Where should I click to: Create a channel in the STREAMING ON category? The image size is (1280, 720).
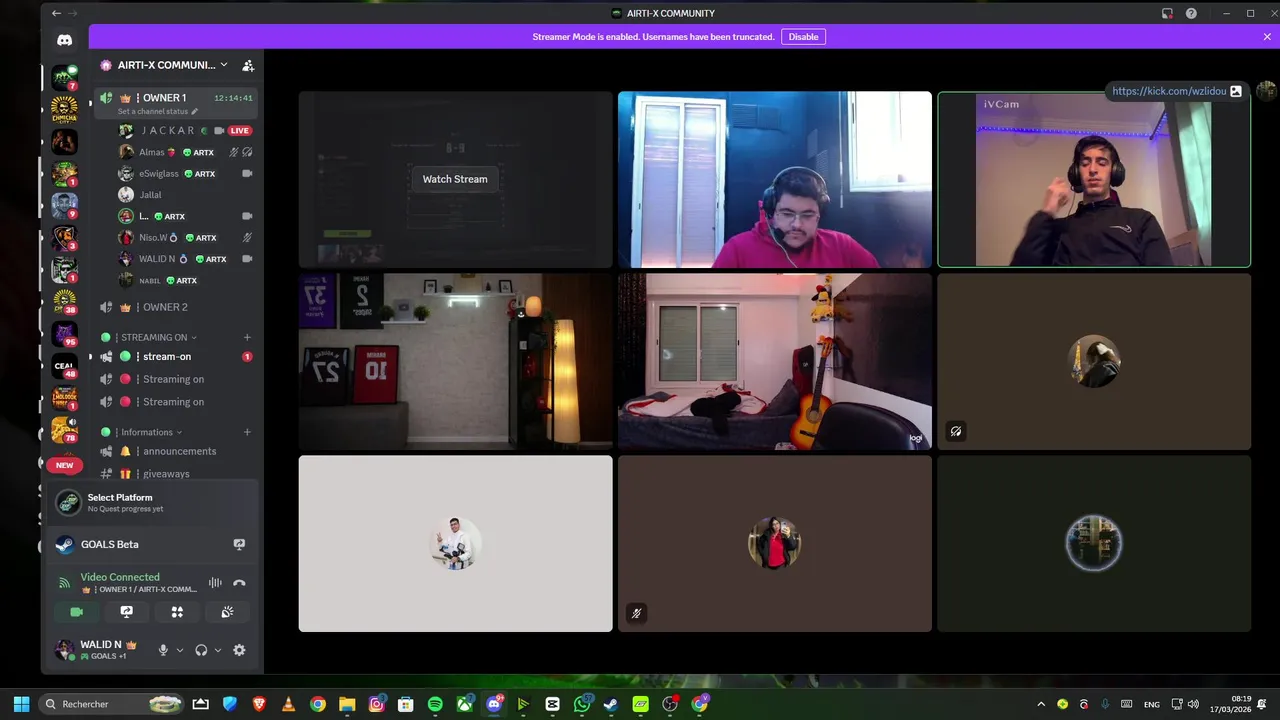[x=247, y=337]
